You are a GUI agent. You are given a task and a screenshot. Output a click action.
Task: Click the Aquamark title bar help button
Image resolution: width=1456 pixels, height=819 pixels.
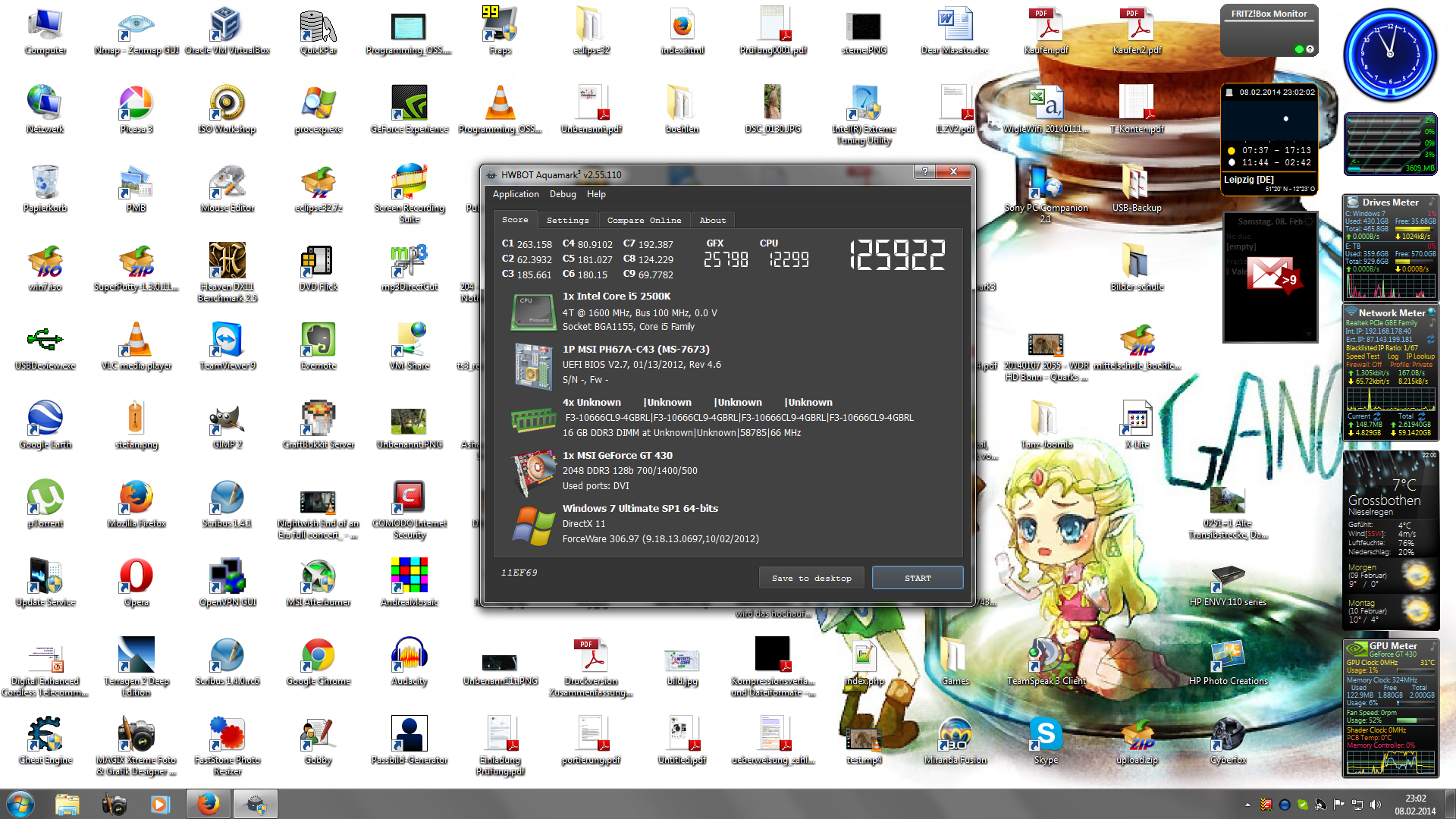click(x=924, y=171)
